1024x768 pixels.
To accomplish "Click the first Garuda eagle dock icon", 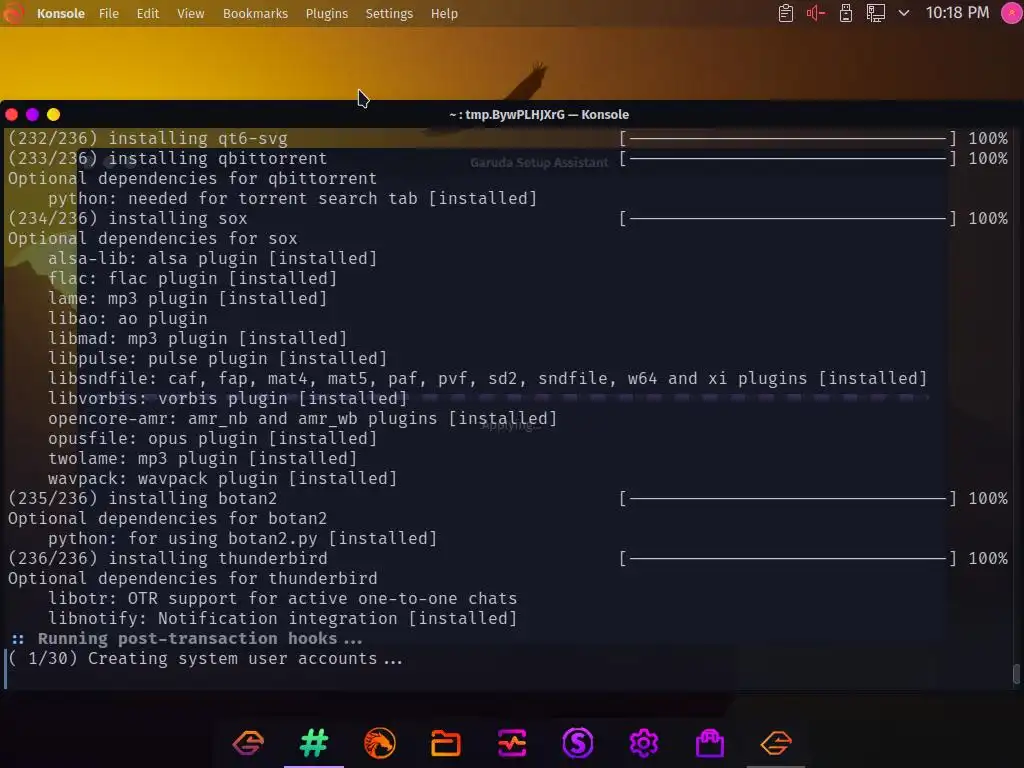I will click(x=248, y=743).
